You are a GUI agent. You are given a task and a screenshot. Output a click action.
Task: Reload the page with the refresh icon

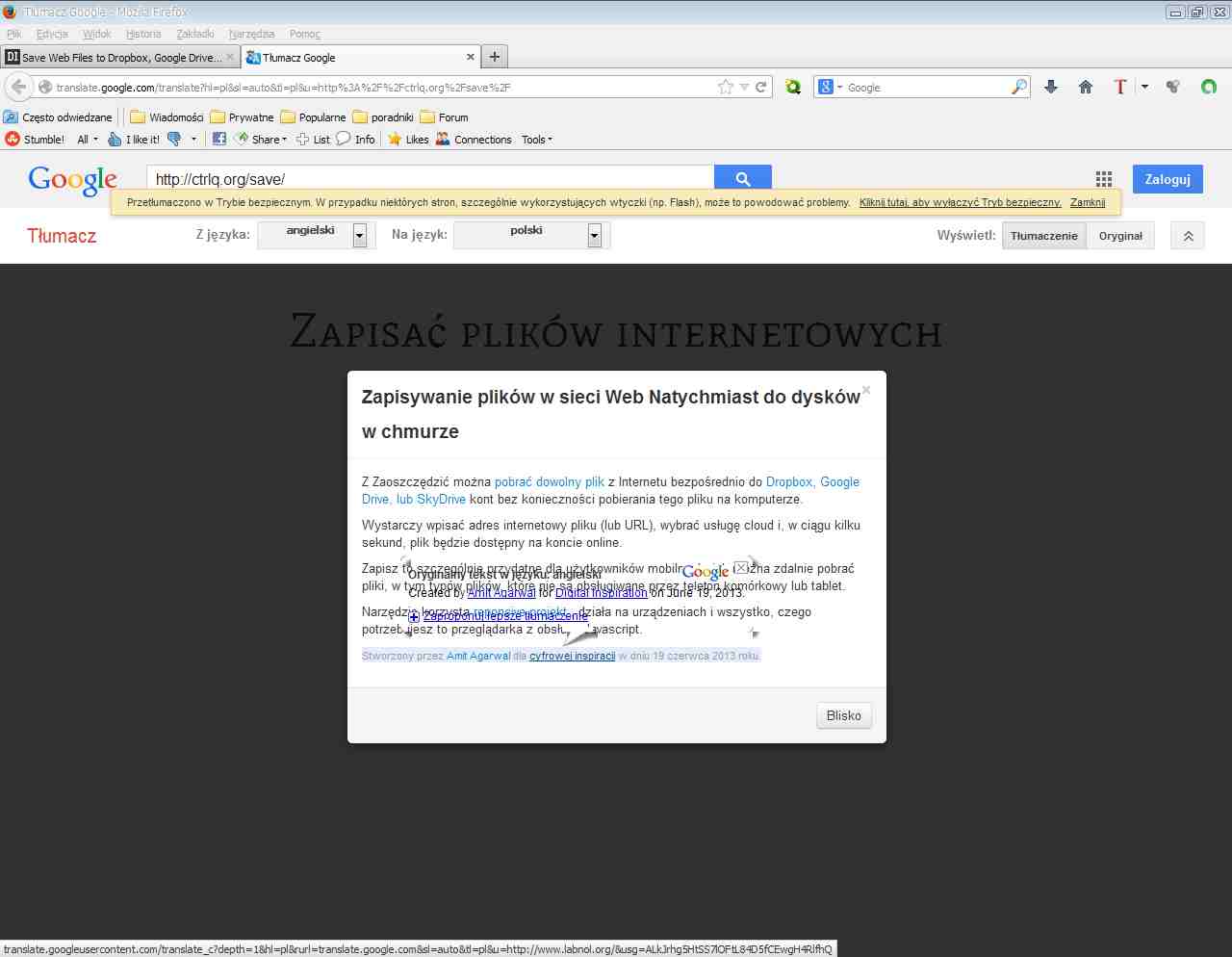761,88
